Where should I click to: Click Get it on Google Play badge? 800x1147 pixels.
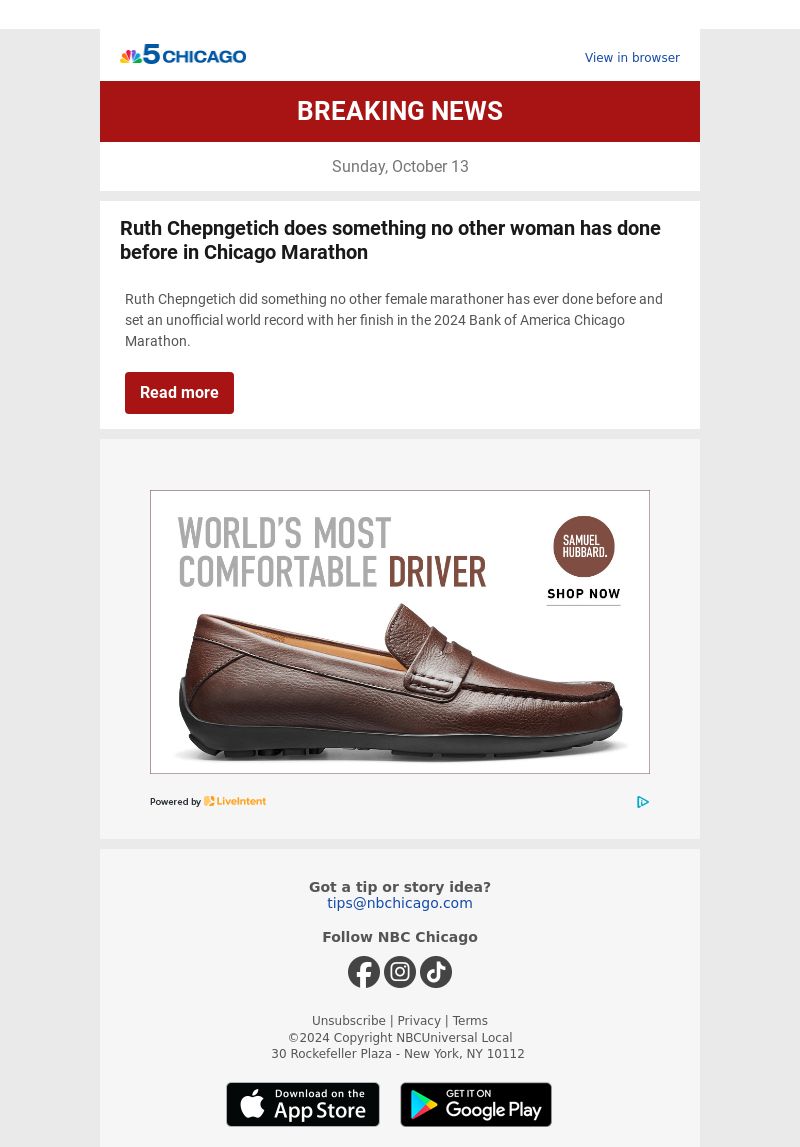(476, 1105)
